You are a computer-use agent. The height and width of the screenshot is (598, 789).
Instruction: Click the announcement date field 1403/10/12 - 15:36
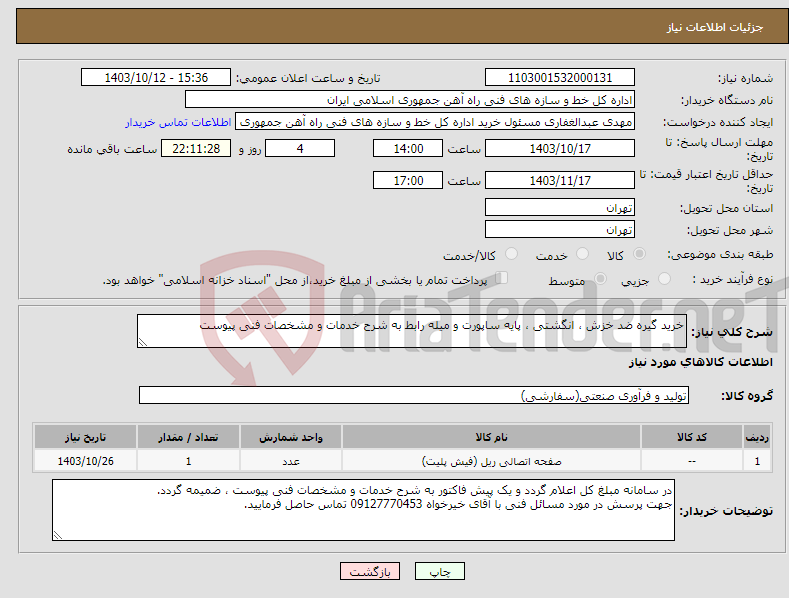(156, 78)
